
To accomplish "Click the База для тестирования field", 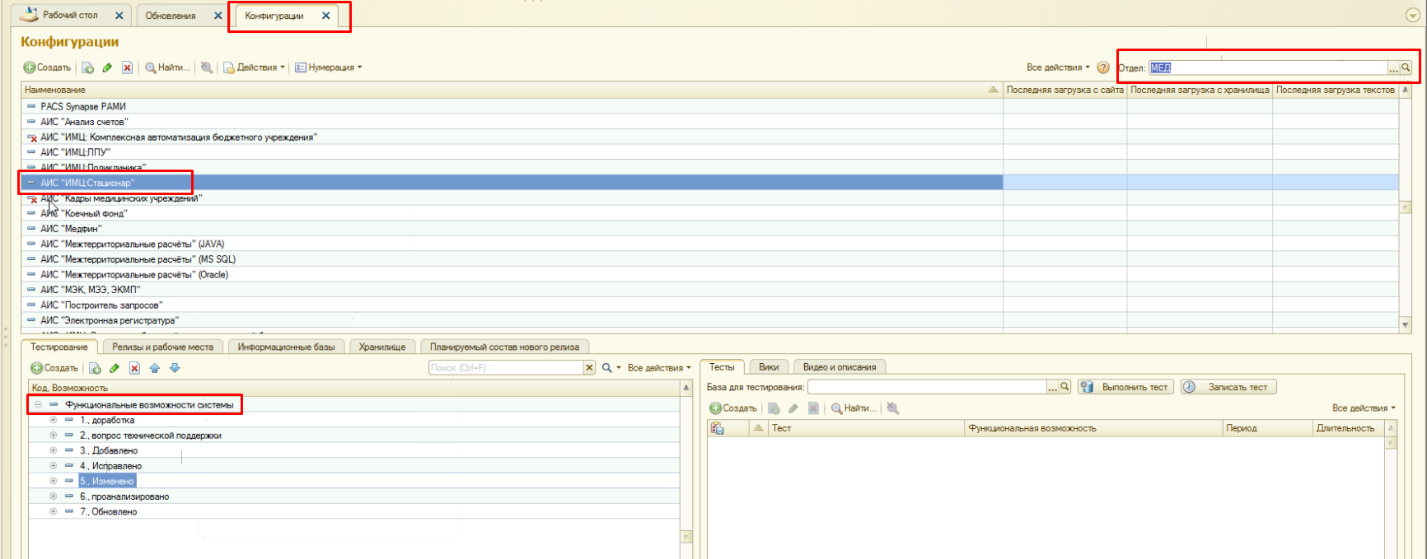I will [x=927, y=386].
